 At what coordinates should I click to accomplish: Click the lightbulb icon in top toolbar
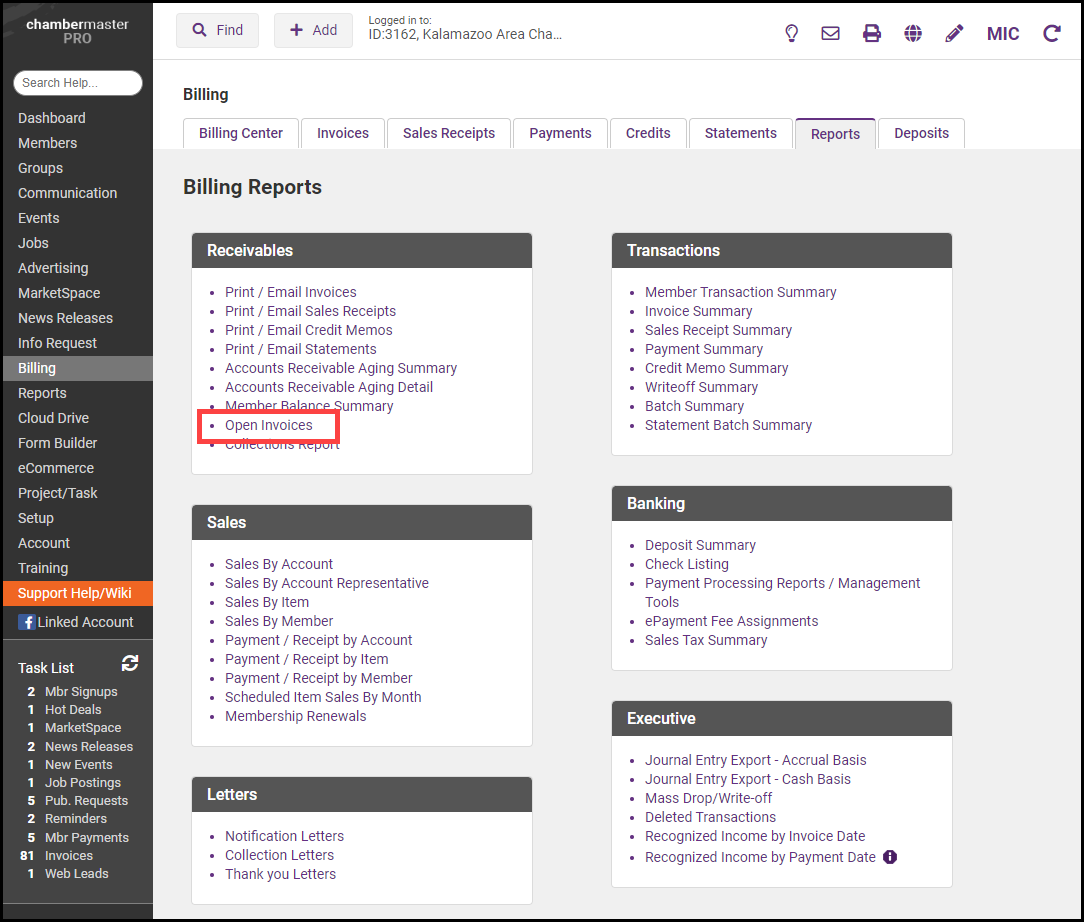[791, 33]
